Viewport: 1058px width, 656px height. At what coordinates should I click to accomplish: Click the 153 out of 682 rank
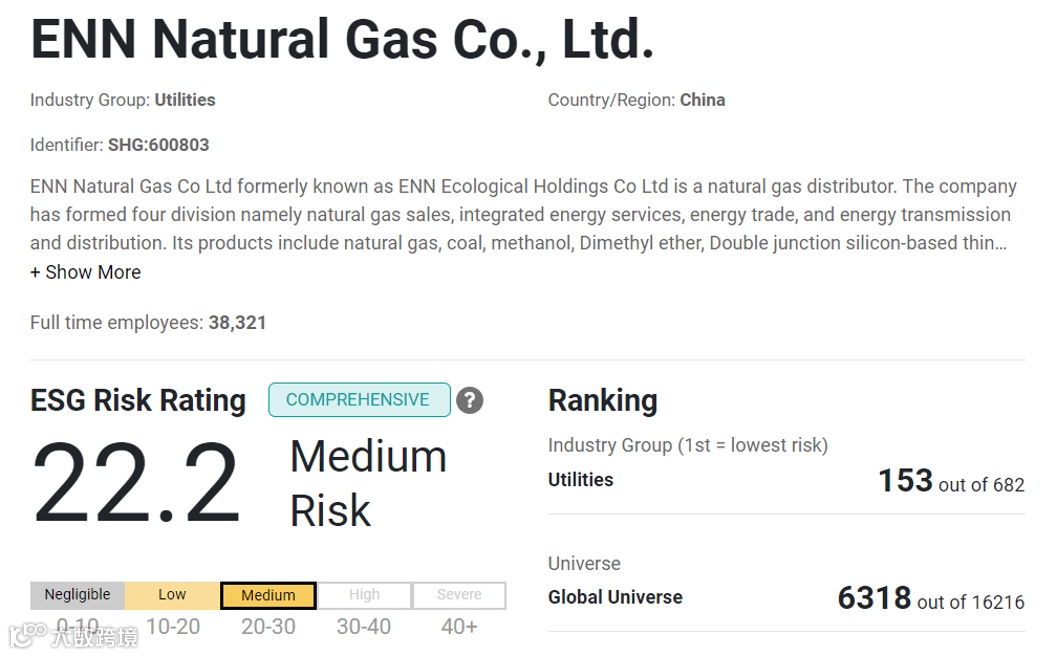click(x=951, y=482)
